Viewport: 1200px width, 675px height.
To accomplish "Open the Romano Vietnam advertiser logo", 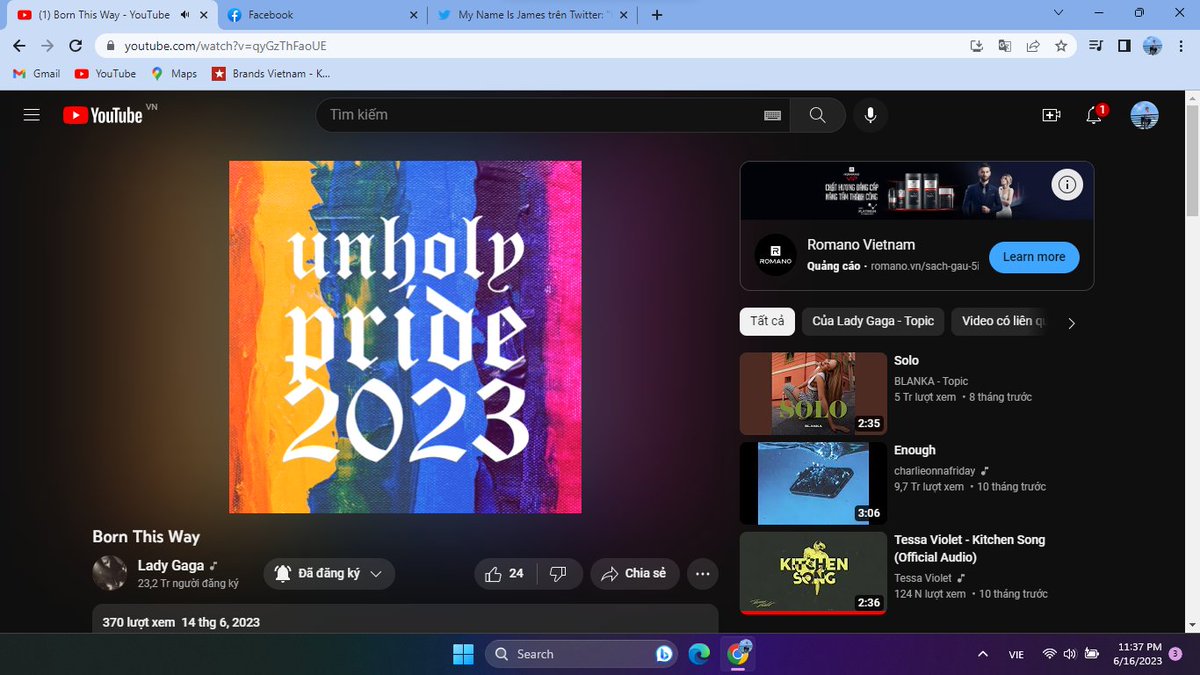I will click(775, 256).
